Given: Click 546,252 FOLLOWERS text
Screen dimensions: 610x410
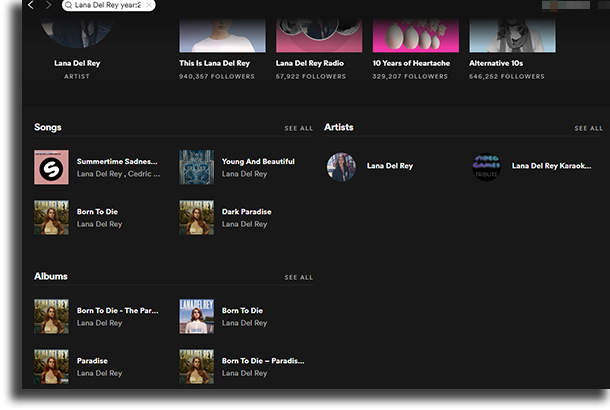Looking at the screenshot, I should tap(507, 77).
